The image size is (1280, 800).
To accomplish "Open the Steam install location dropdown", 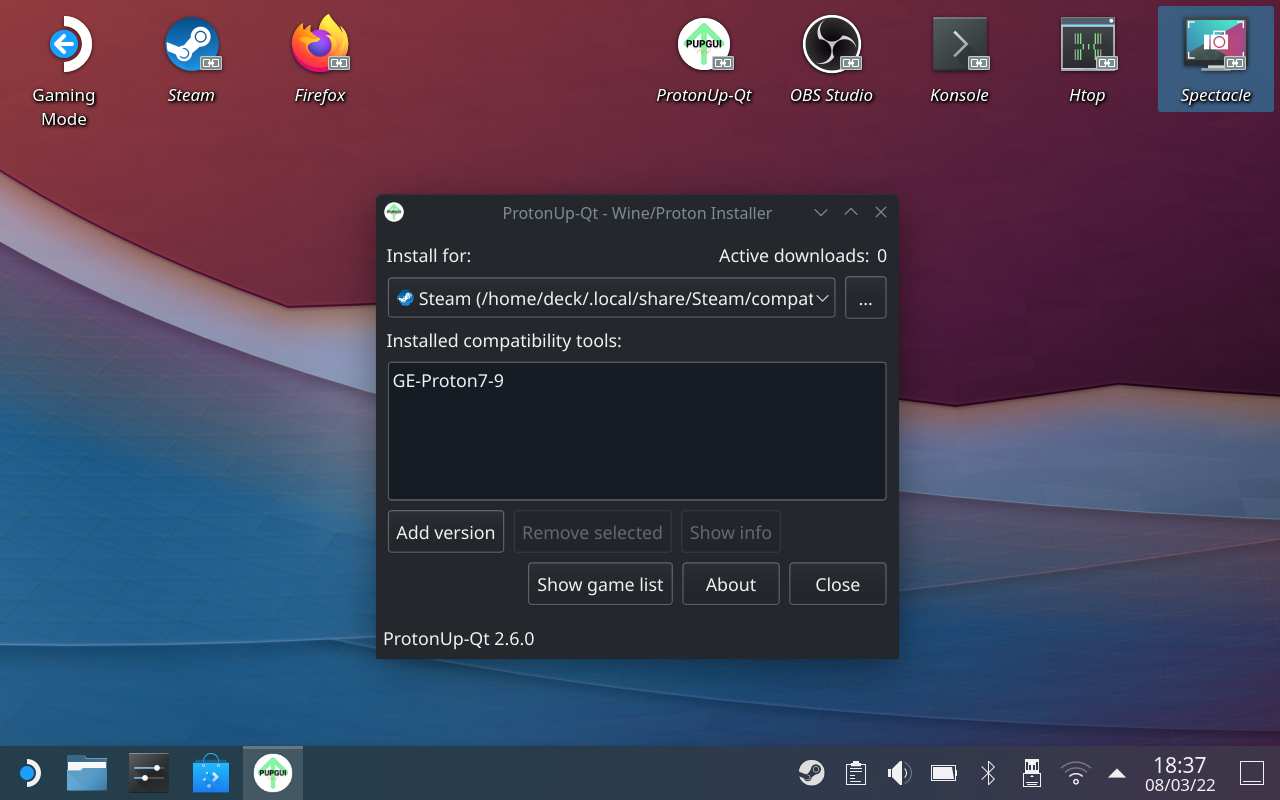I will [x=612, y=298].
